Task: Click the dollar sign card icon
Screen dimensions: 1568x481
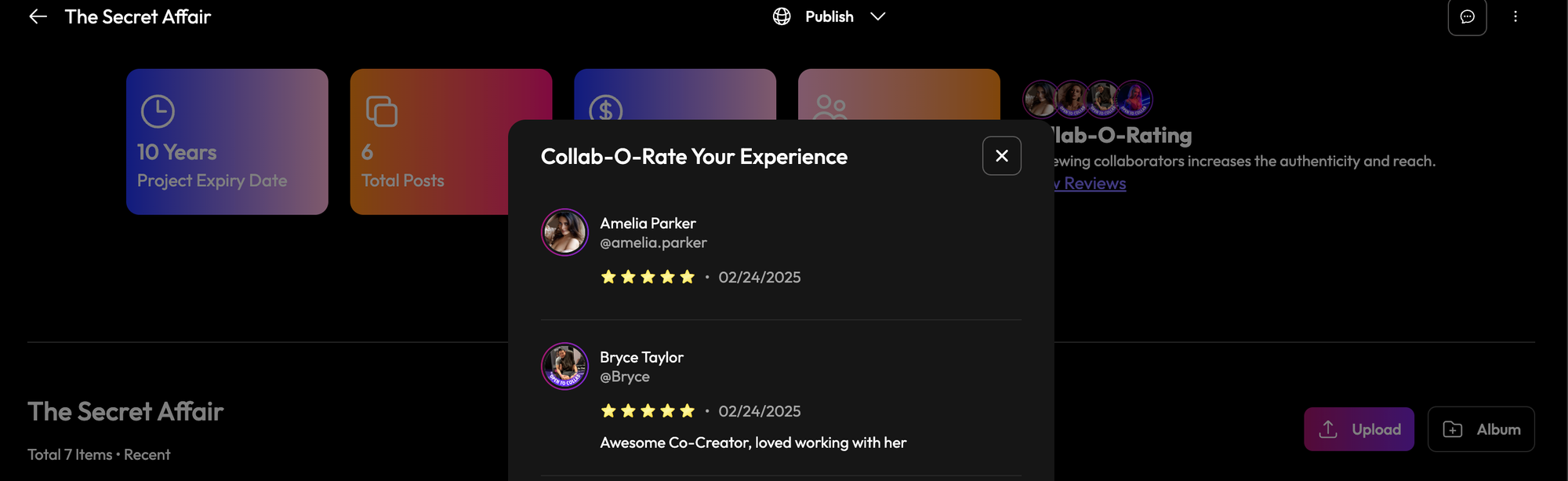Action: [x=606, y=109]
